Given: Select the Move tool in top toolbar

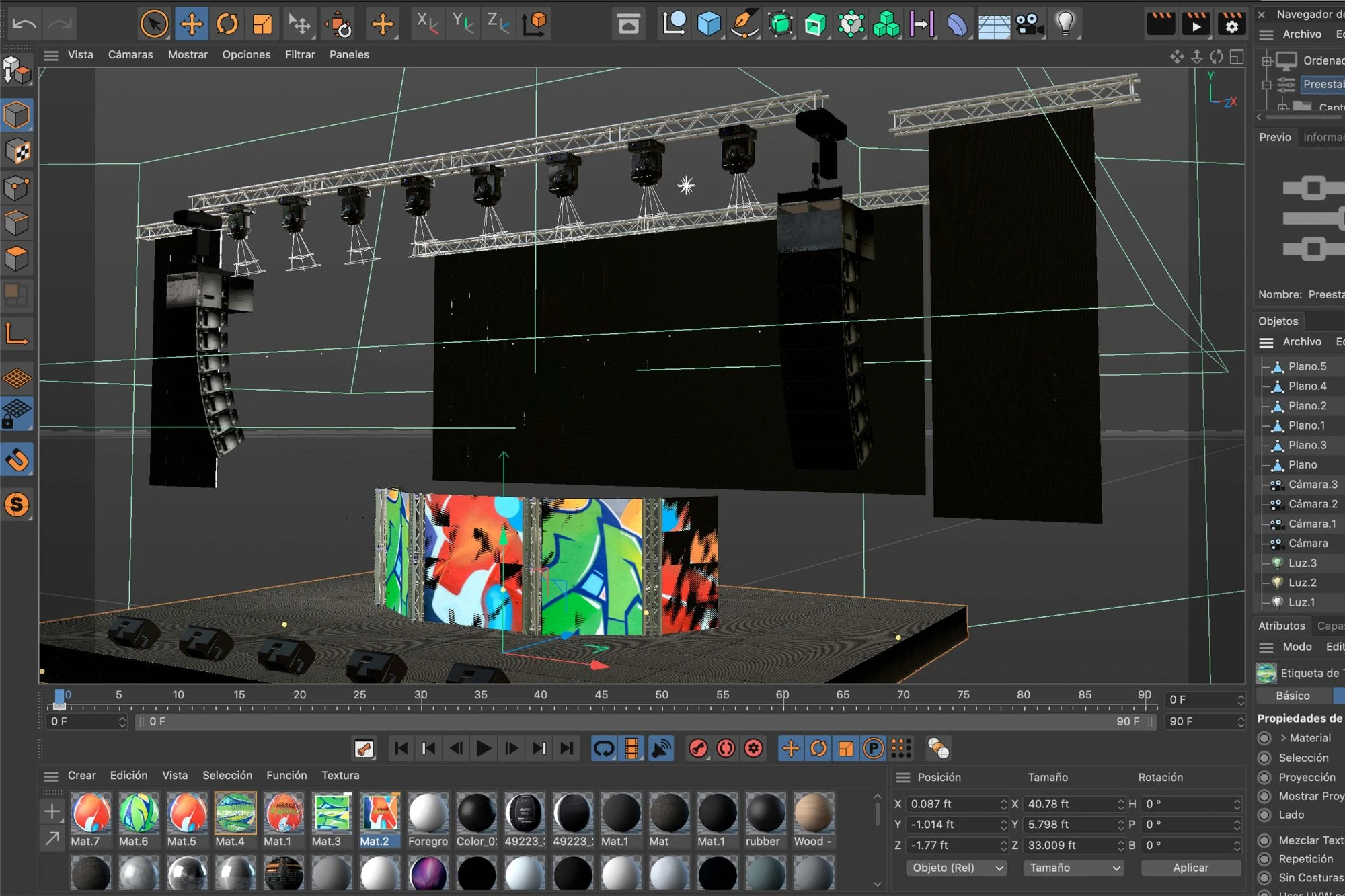Looking at the screenshot, I should (x=192, y=24).
